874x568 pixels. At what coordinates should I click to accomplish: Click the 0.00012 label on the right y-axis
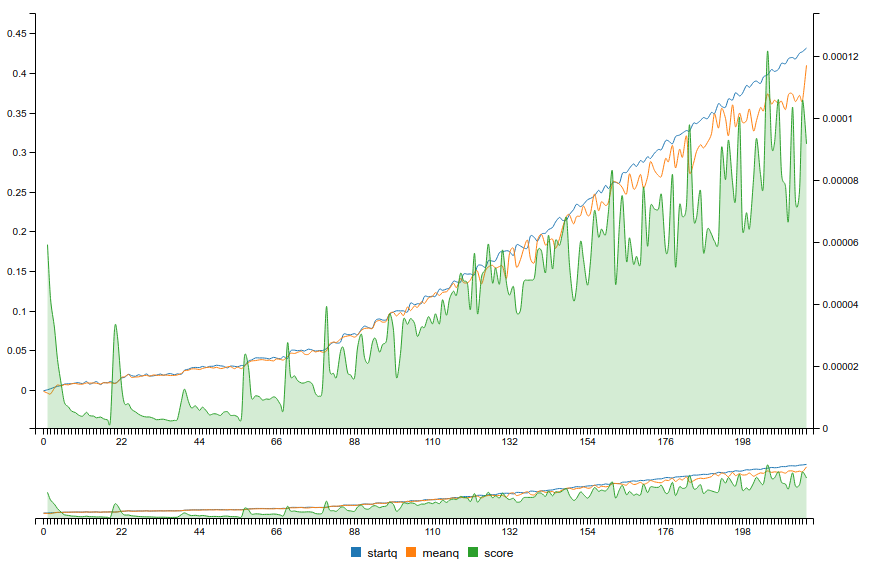tap(840, 57)
